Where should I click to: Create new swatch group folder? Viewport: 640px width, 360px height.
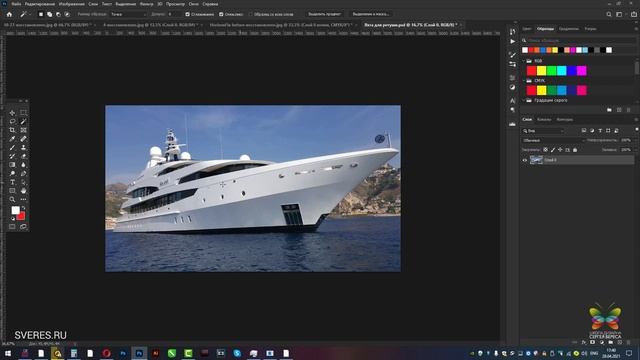609,110
